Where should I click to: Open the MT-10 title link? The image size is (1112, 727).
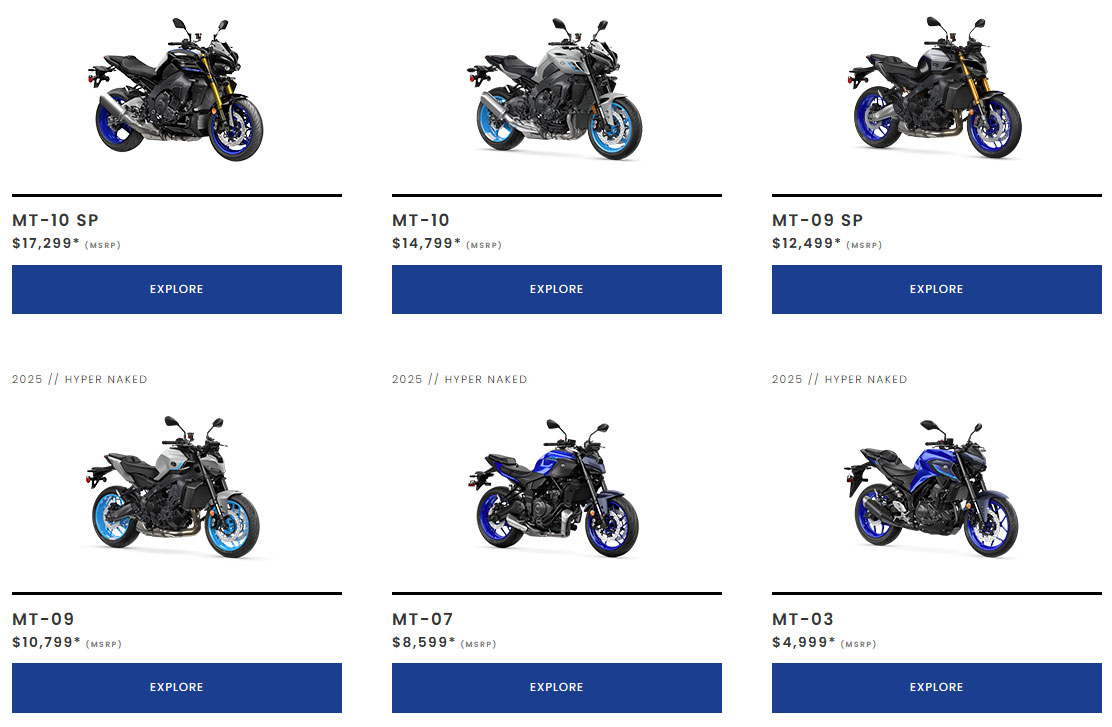pos(421,221)
